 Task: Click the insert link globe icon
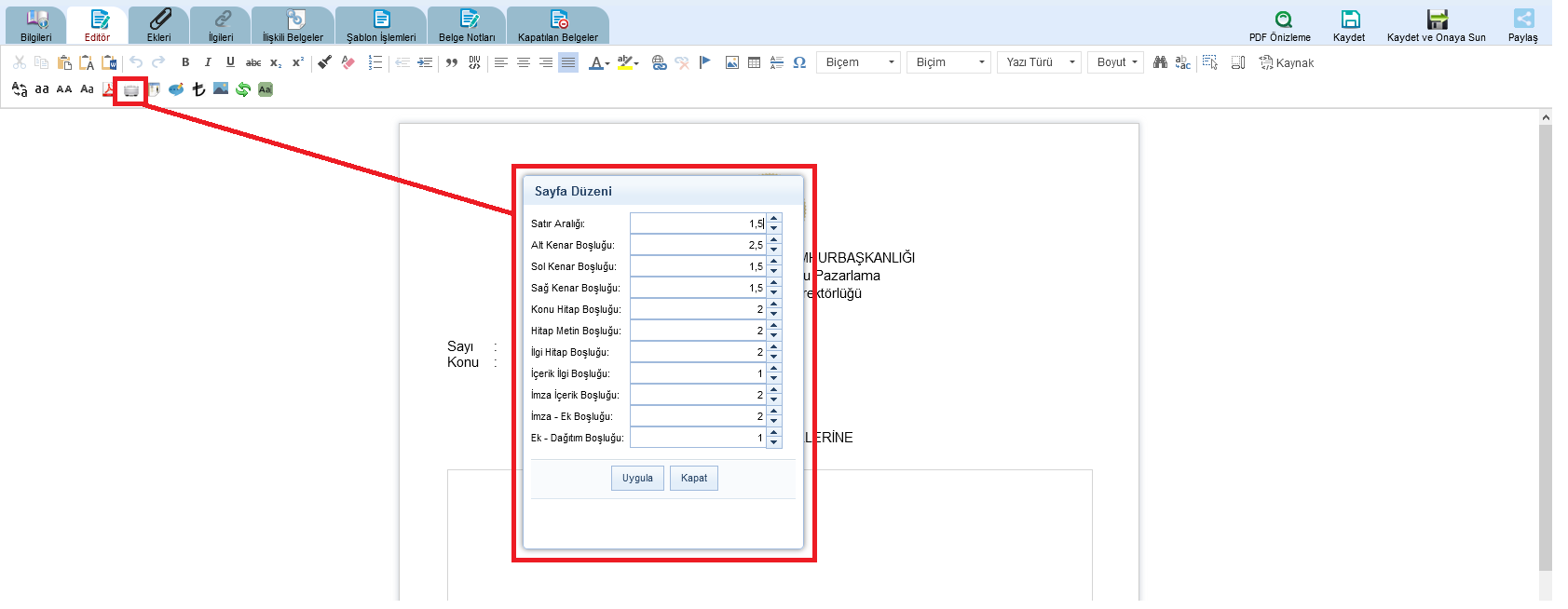660,62
